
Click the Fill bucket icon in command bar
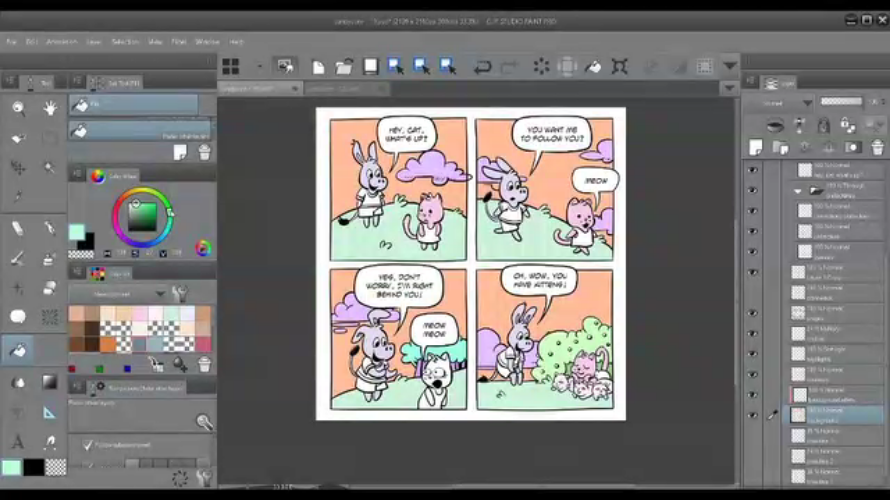[x=593, y=66]
